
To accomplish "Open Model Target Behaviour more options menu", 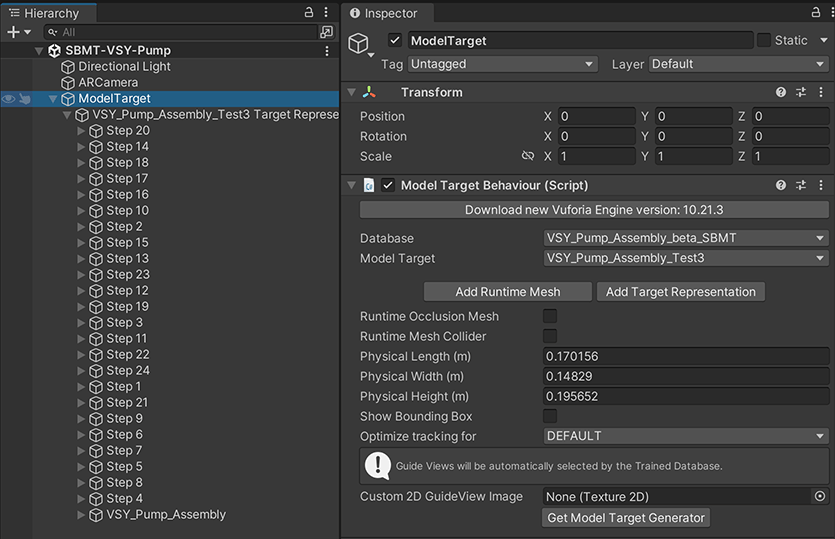I will 821,185.
